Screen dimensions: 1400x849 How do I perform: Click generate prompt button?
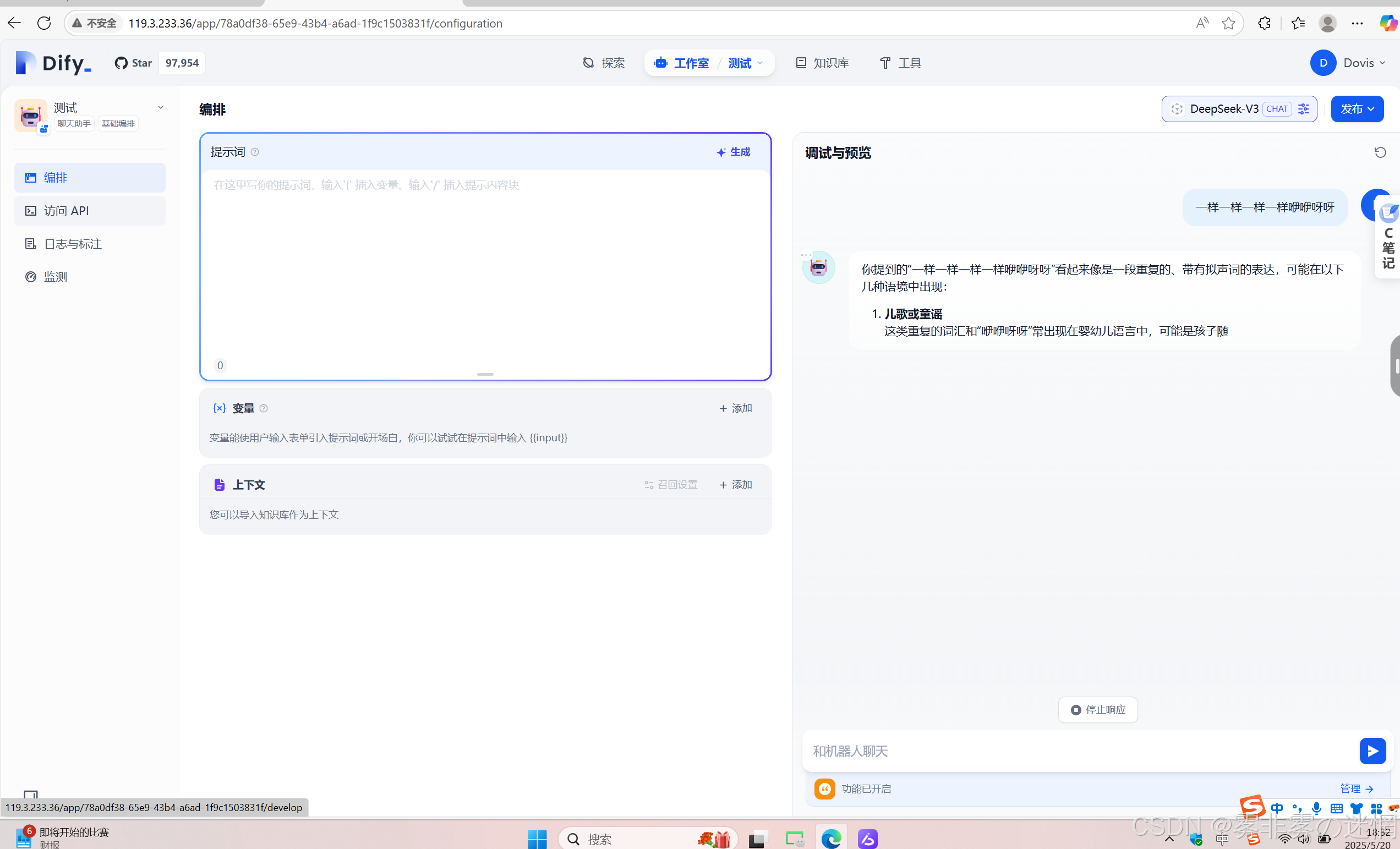tap(733, 152)
